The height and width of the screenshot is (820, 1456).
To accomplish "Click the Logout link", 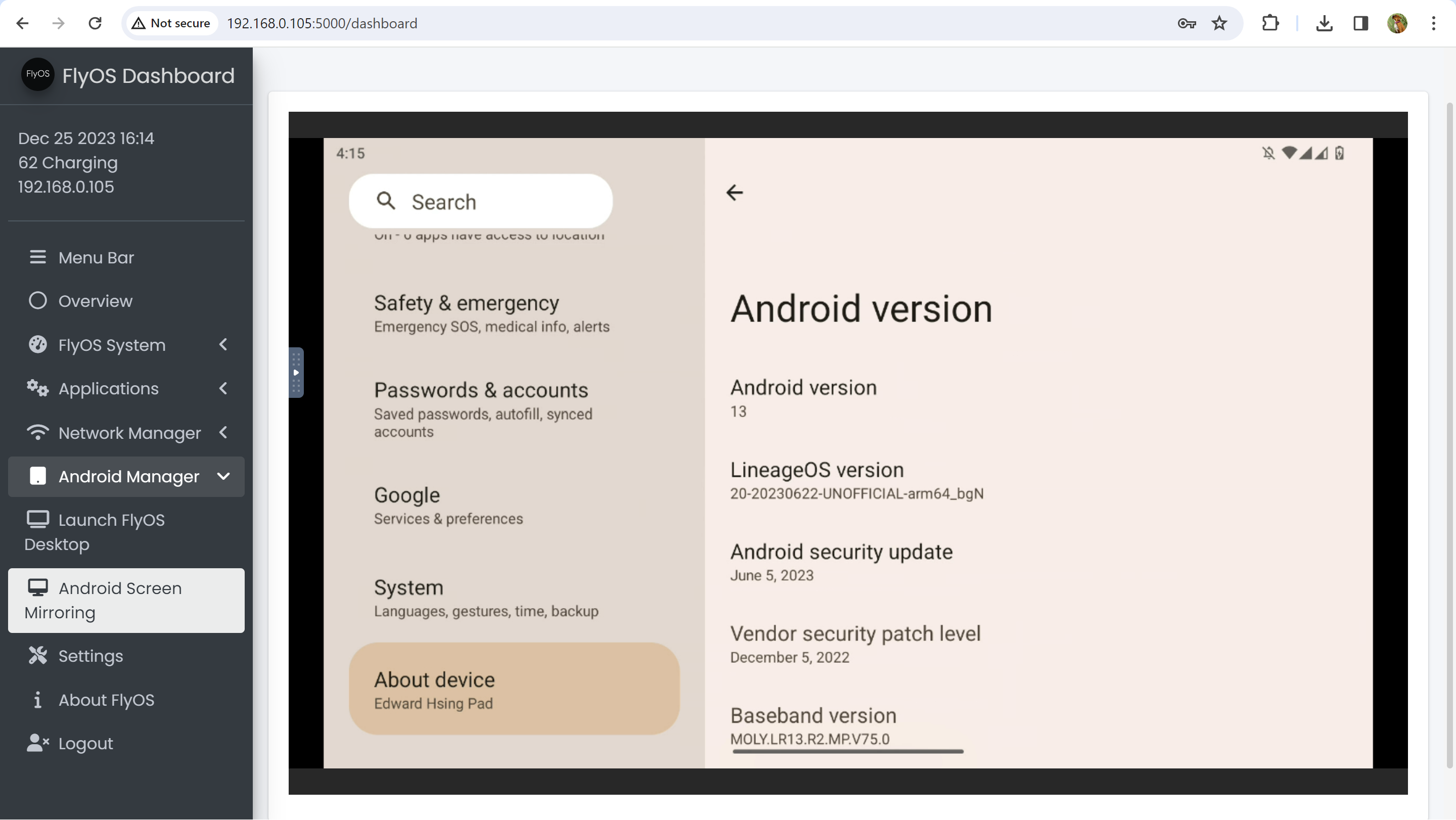I will point(85,743).
